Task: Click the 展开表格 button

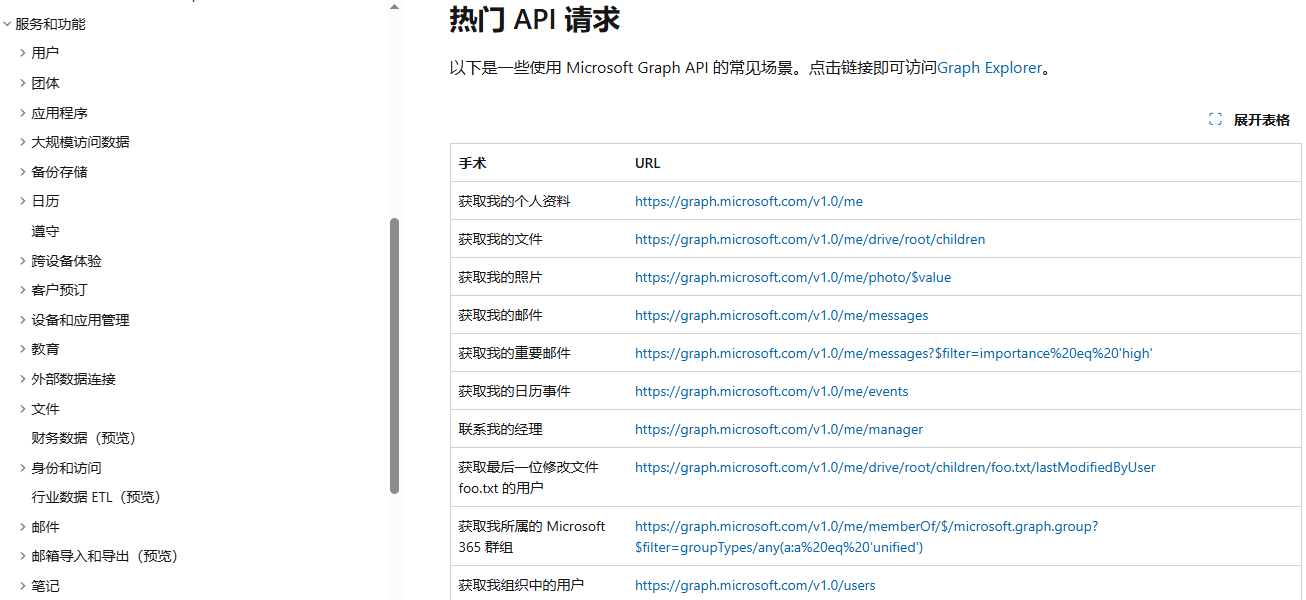Action: coord(1262,119)
